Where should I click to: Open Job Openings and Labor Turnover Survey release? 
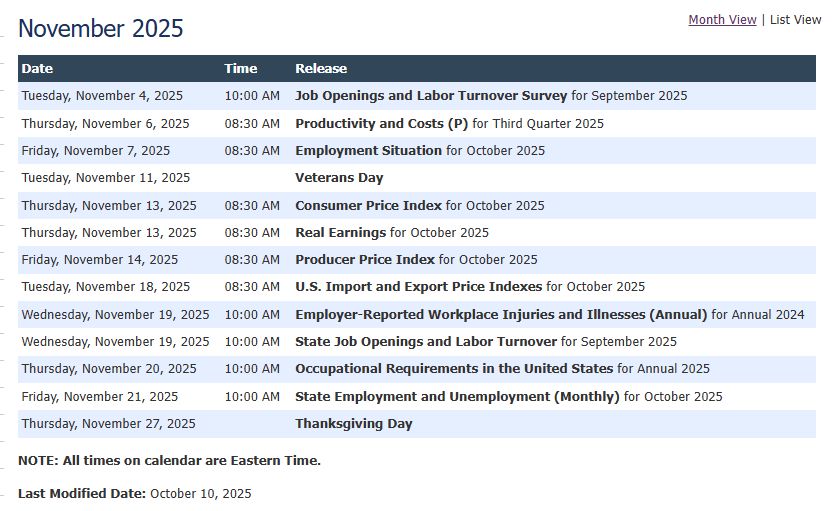pos(431,96)
